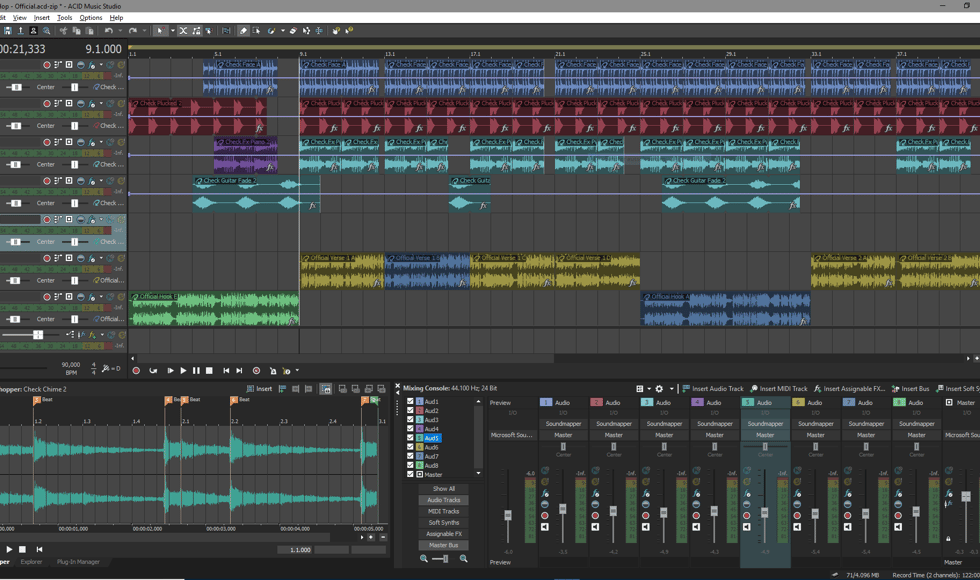Open the Paint tool dropdown arrow
980x580 pixels.
[283, 30]
